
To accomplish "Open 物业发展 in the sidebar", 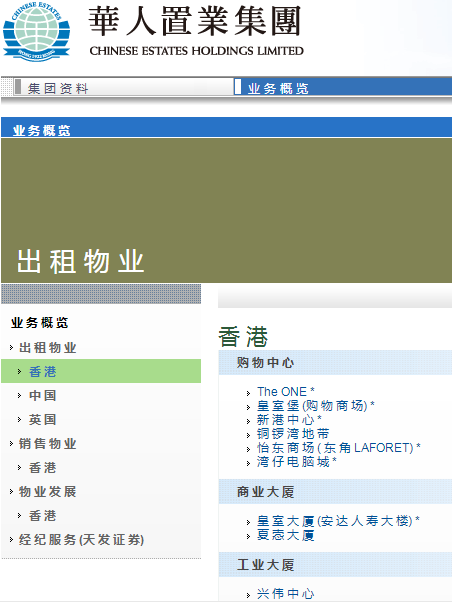I will [48, 491].
